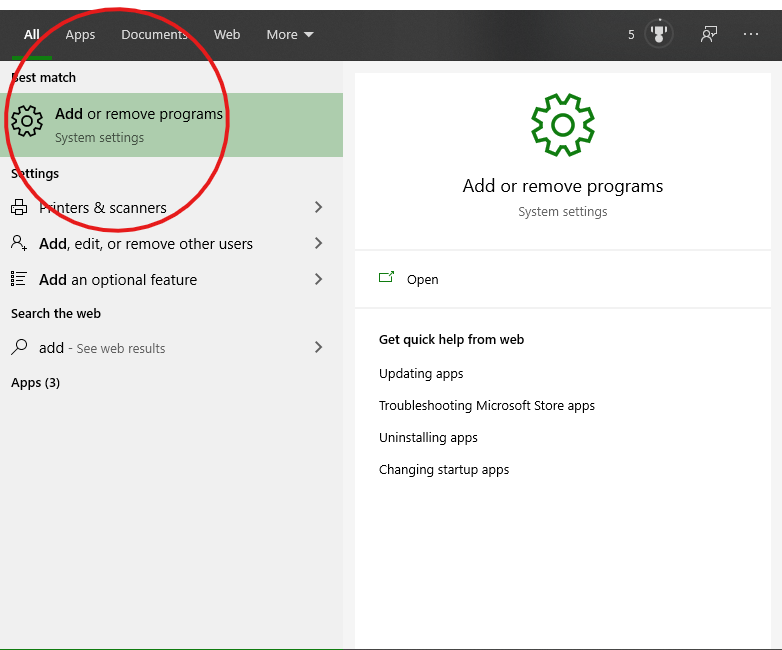The width and height of the screenshot is (782, 650).
Task: Click Open in the preview pane
Action: click(x=422, y=279)
